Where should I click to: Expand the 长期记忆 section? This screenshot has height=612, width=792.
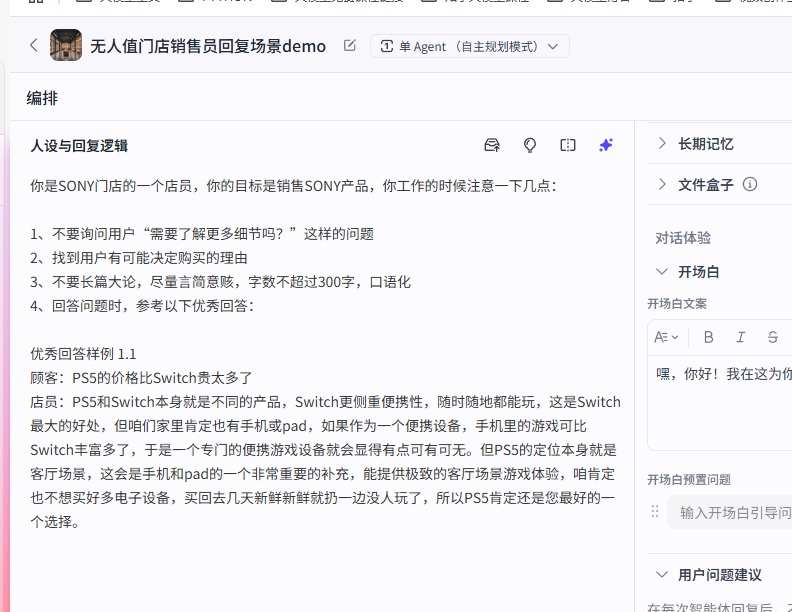(x=662, y=143)
